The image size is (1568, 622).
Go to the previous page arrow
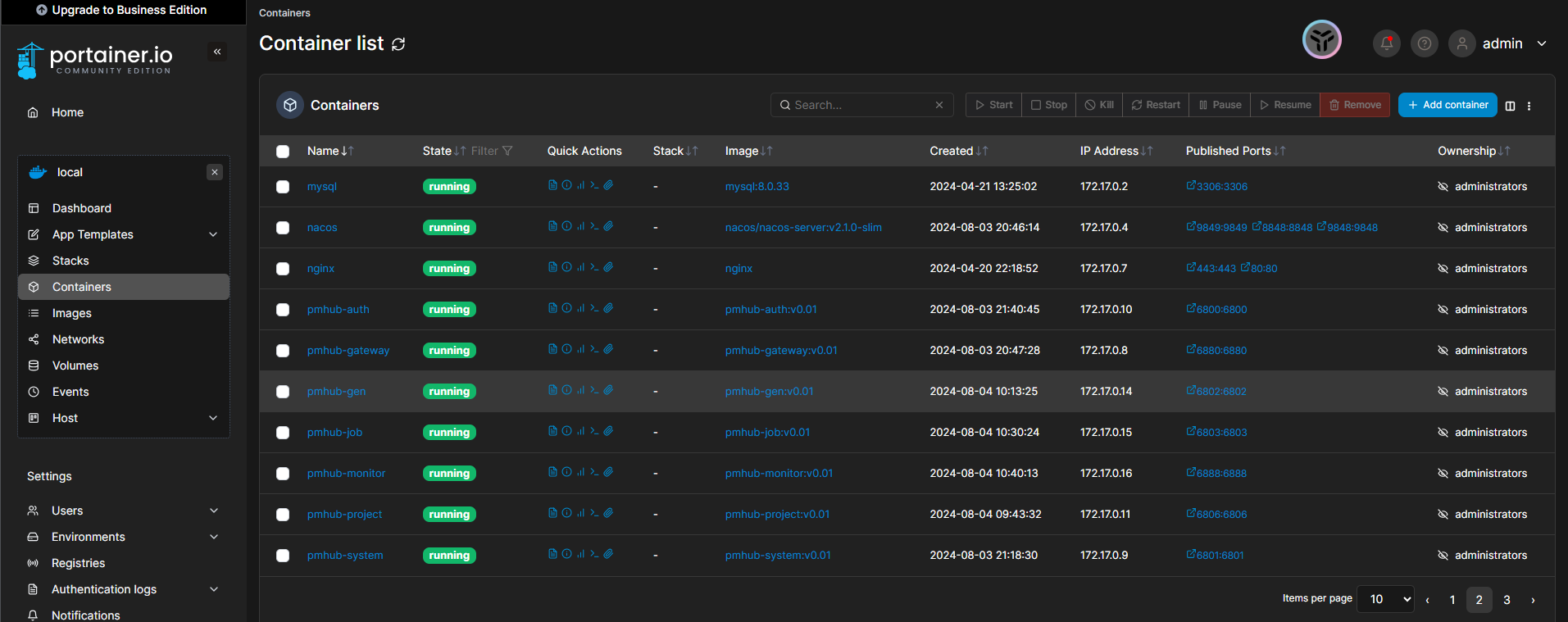click(x=1428, y=600)
